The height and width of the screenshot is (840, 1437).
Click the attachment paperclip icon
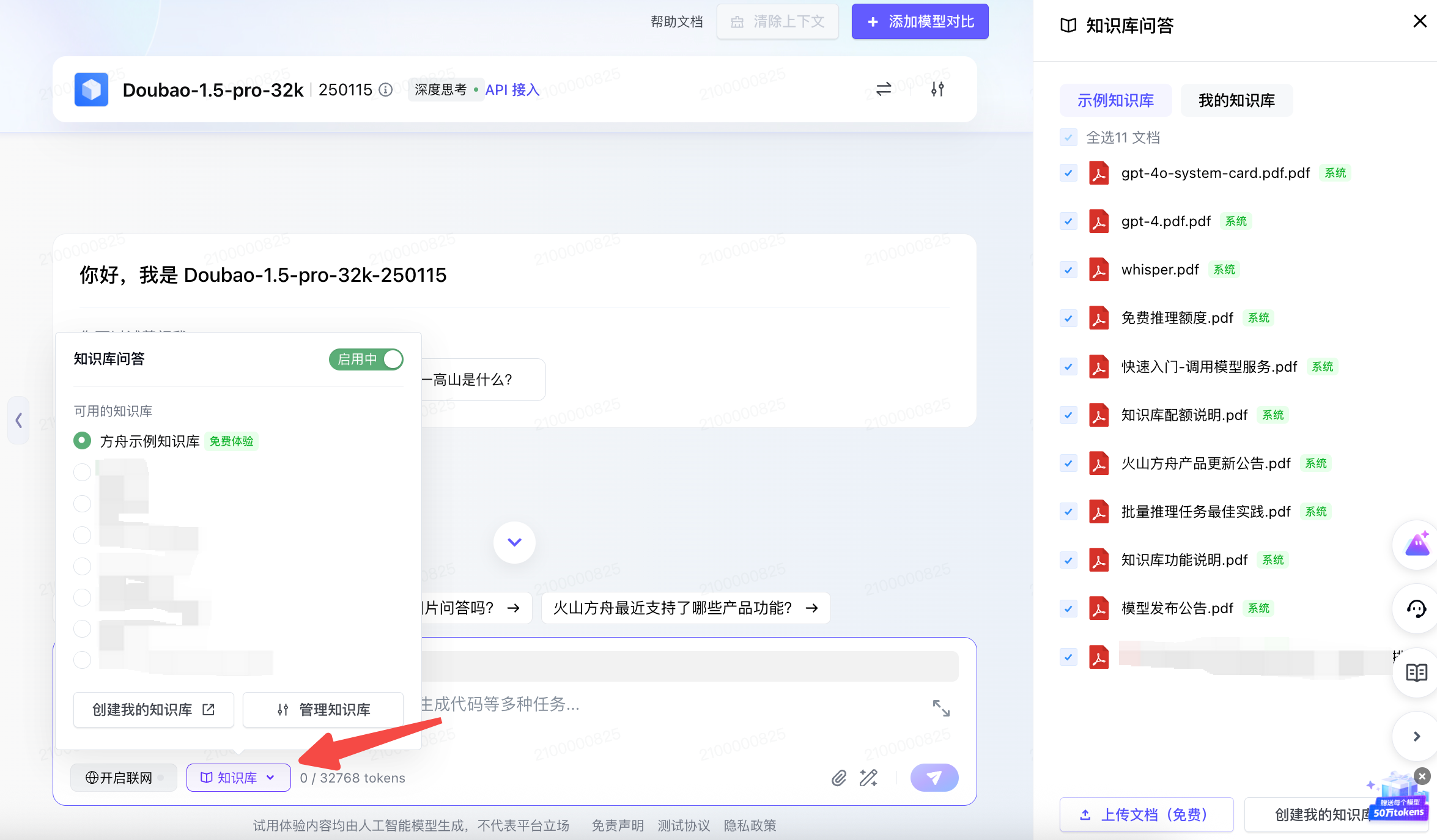839,778
